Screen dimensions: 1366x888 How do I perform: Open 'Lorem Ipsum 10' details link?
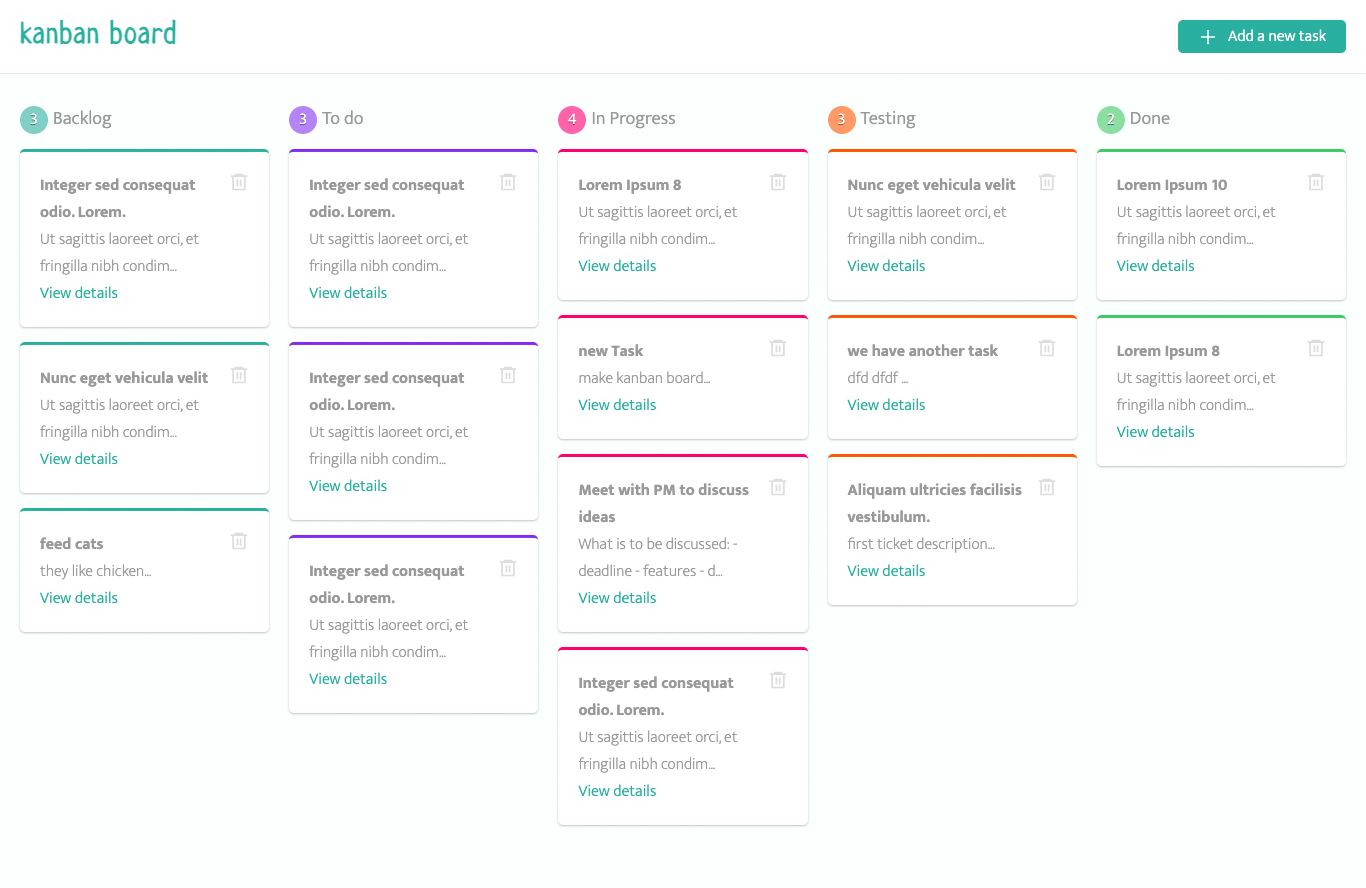(x=1155, y=266)
